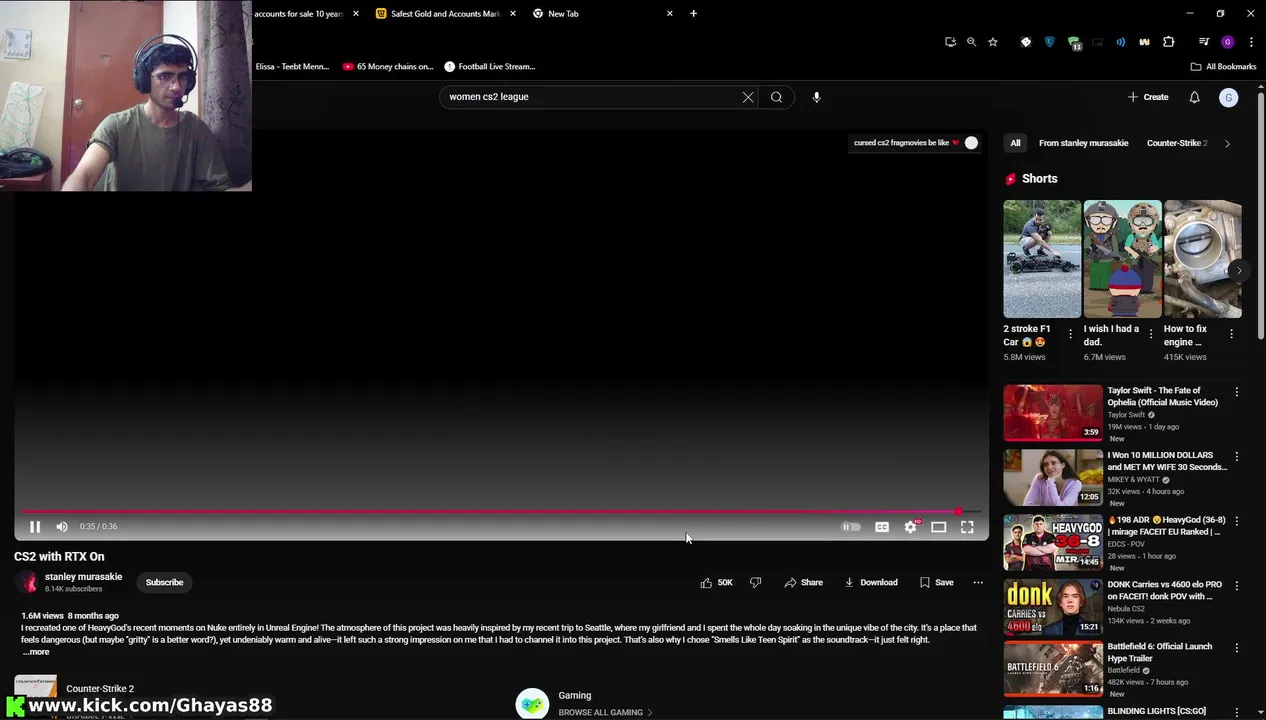Turn on closed captions with the CC button
The height and width of the screenshot is (720, 1266).
882,527
